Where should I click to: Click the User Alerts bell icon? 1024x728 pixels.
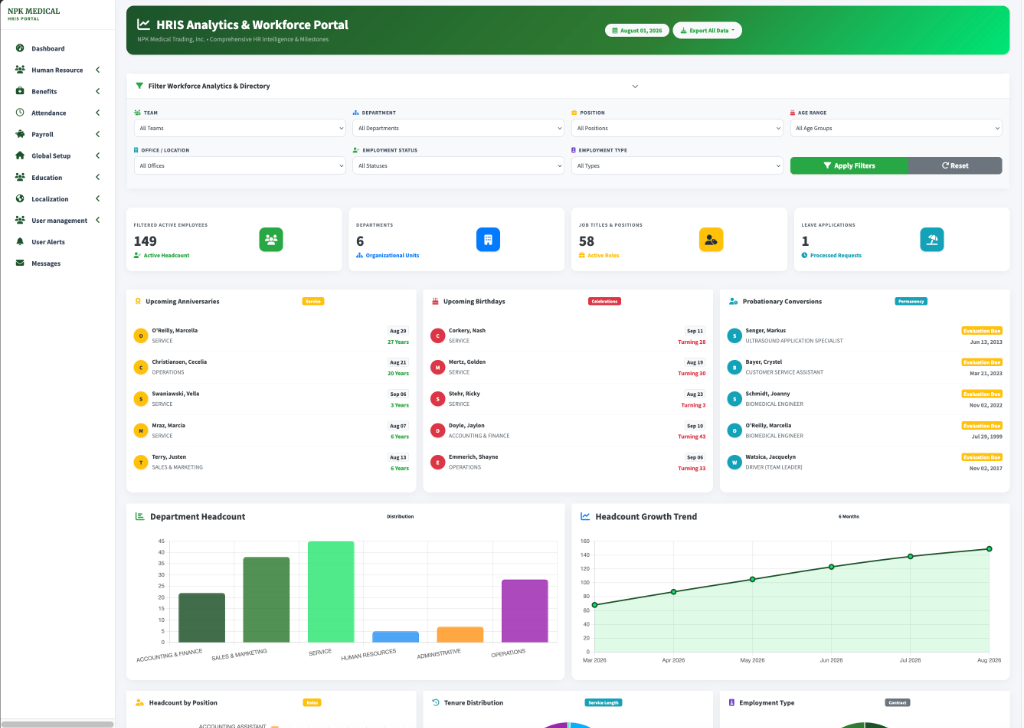[x=20, y=242]
